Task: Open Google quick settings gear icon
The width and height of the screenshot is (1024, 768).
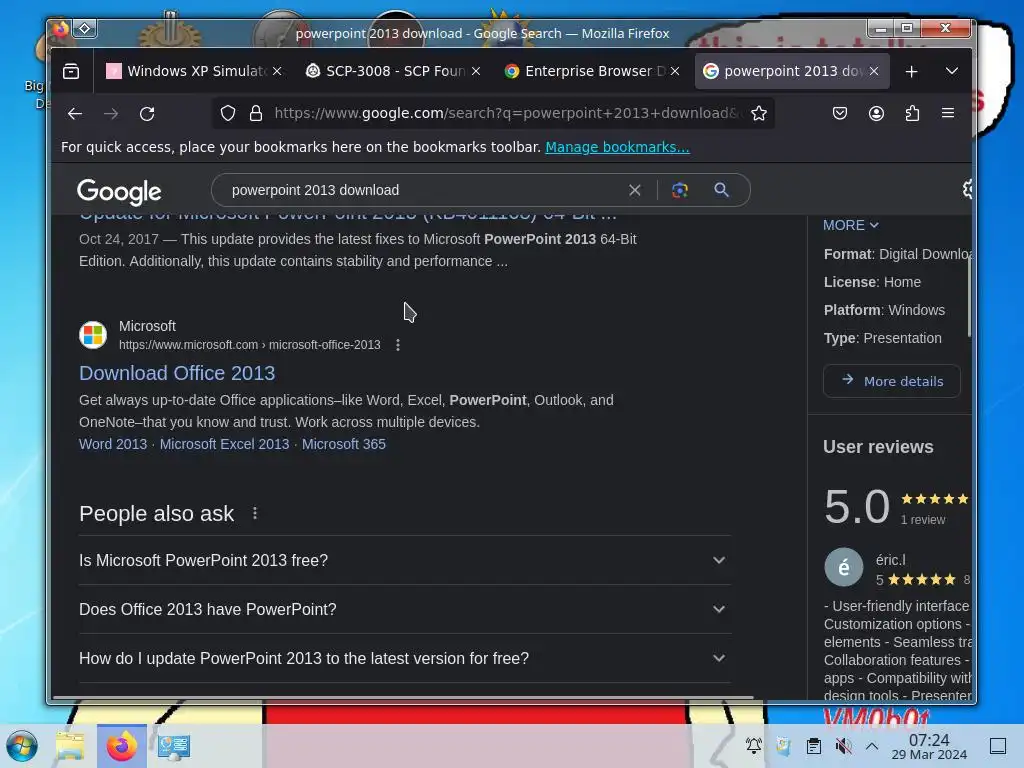Action: (967, 189)
